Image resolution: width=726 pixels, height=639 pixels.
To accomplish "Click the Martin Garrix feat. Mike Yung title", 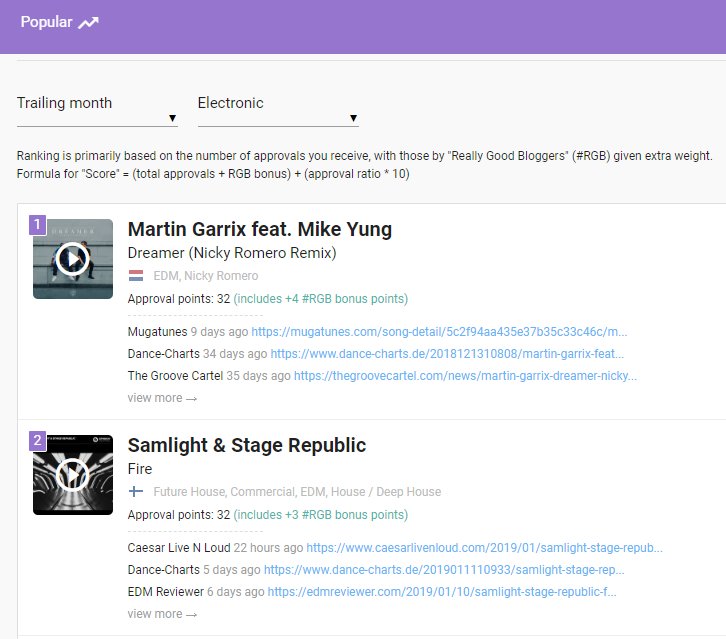I will pos(260,229).
